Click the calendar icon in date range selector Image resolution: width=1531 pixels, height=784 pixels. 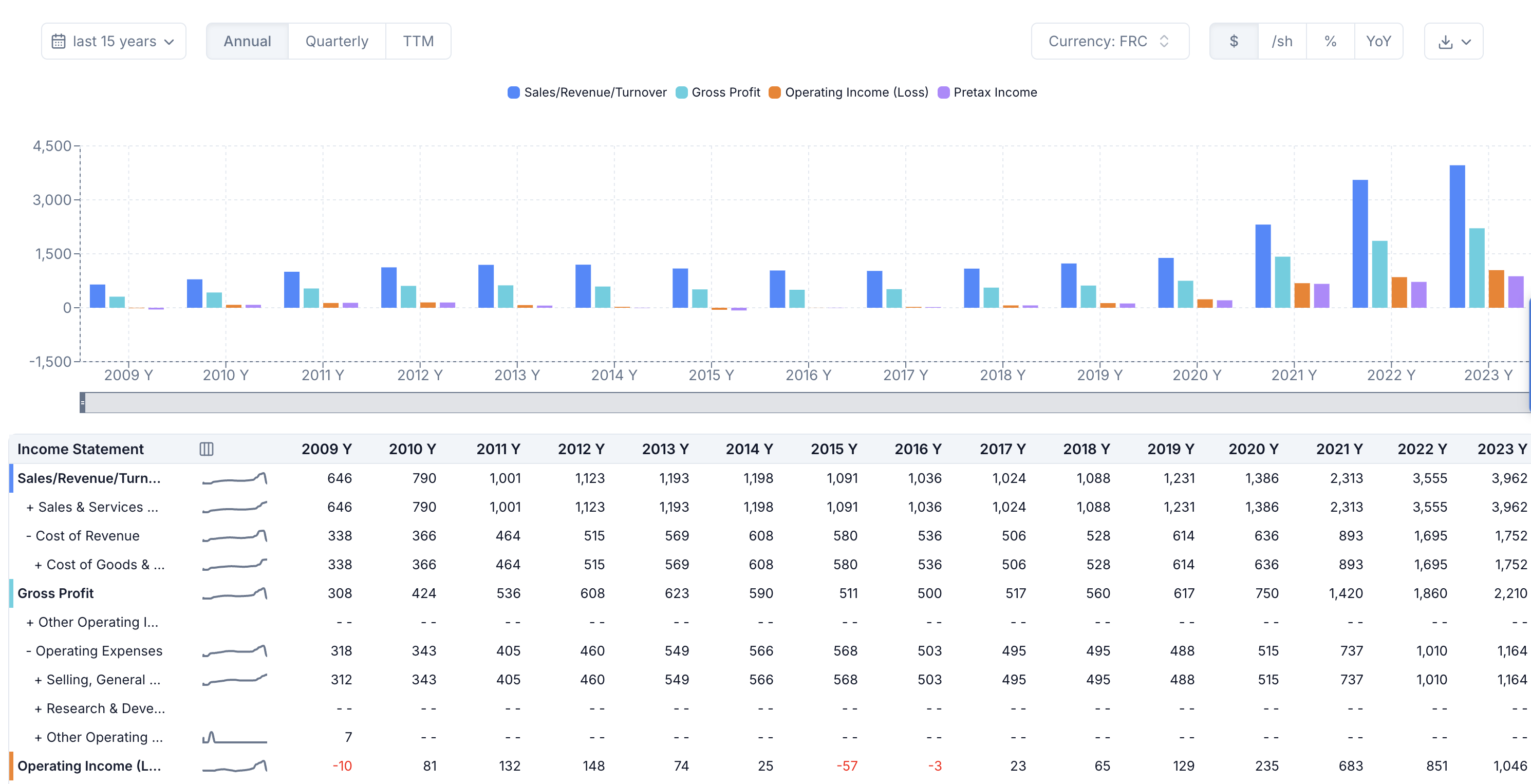(x=58, y=41)
